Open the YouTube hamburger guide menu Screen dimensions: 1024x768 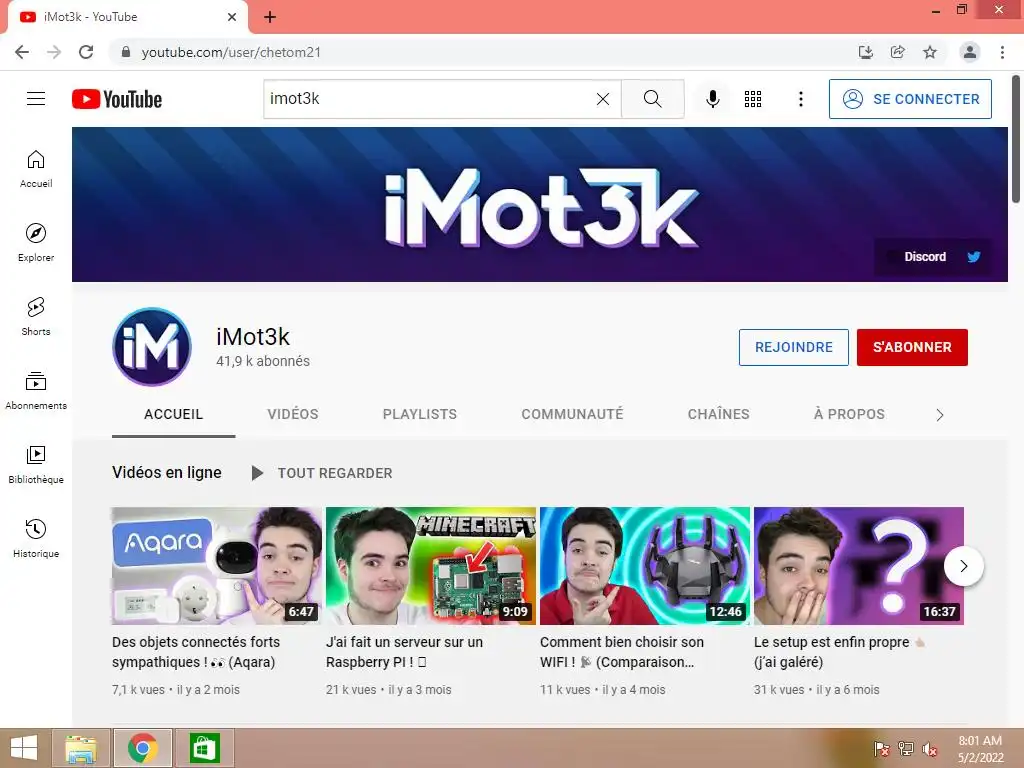point(36,99)
